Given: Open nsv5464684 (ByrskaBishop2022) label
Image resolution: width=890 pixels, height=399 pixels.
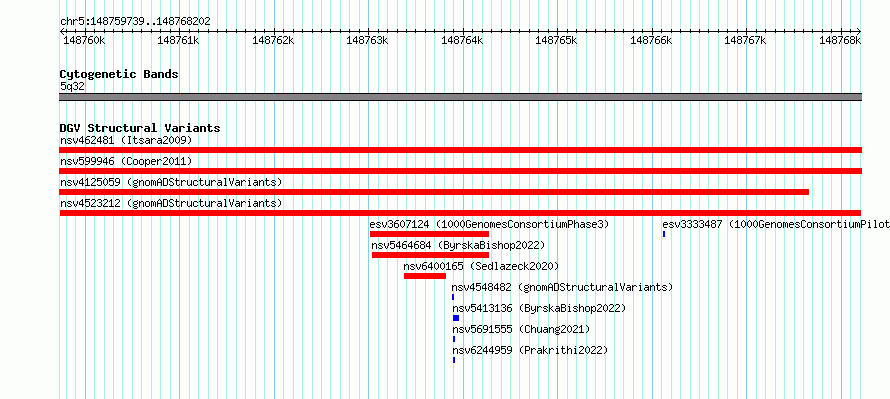Looking at the screenshot, I should [458, 245].
